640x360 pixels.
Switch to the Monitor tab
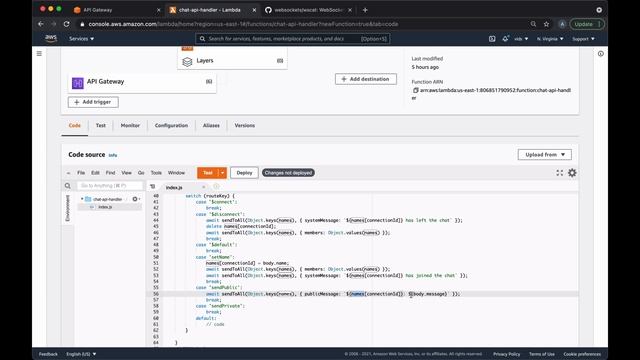click(130, 125)
